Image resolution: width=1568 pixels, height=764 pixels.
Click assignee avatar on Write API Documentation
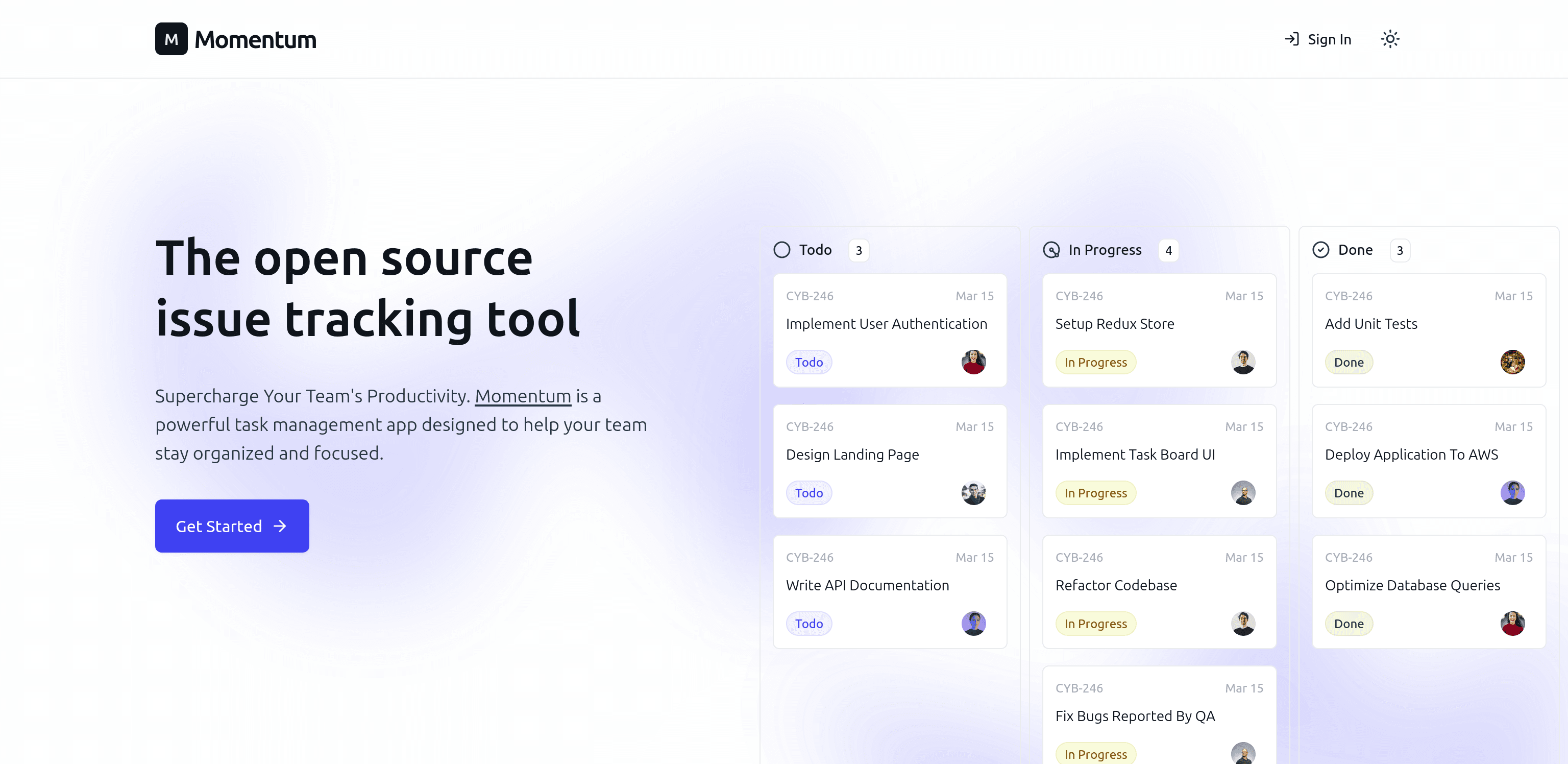coord(974,623)
